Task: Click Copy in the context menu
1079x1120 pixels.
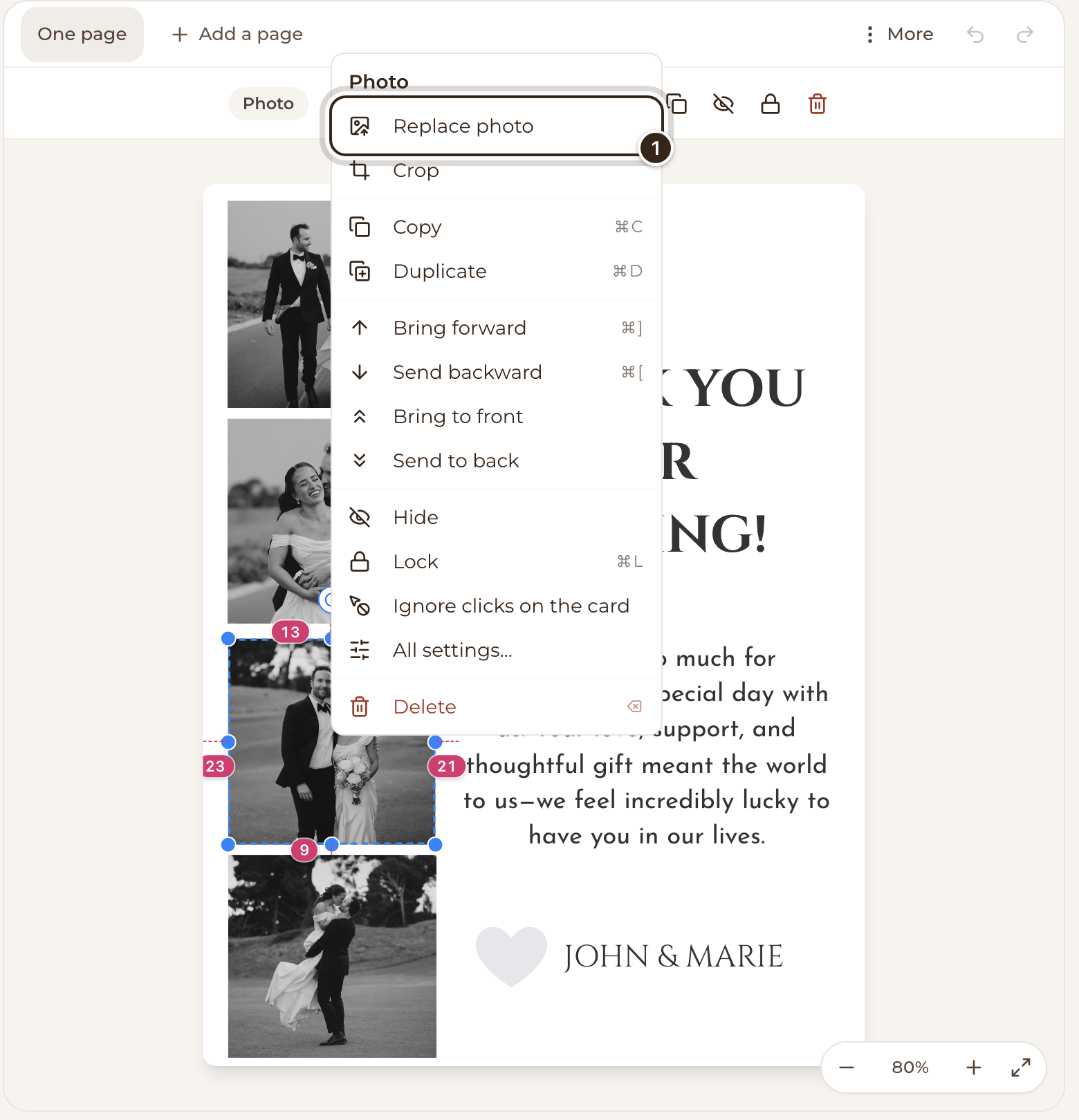Action: coord(496,227)
